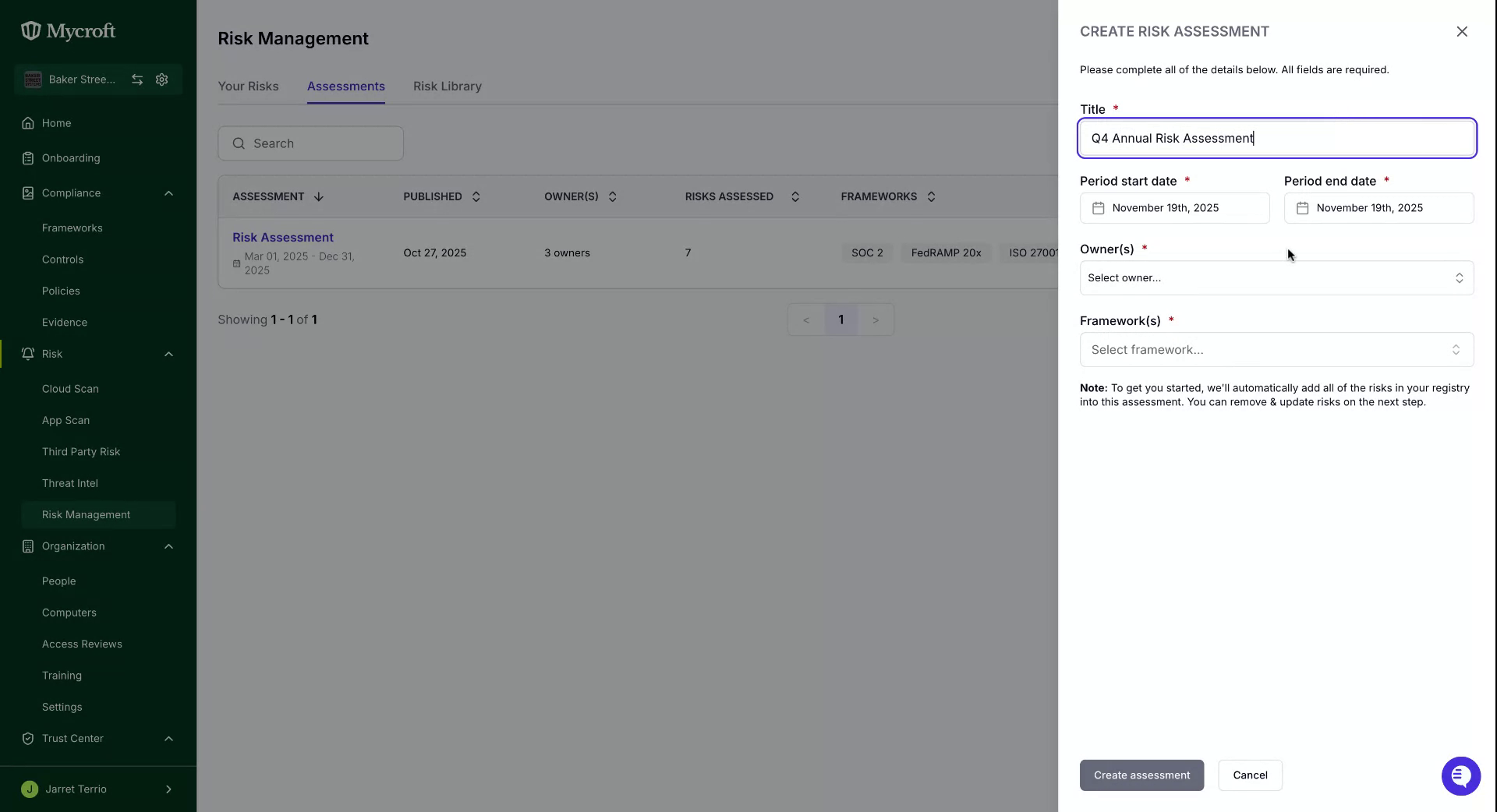Click the Cancel button
The width and height of the screenshot is (1497, 812).
point(1250,775)
